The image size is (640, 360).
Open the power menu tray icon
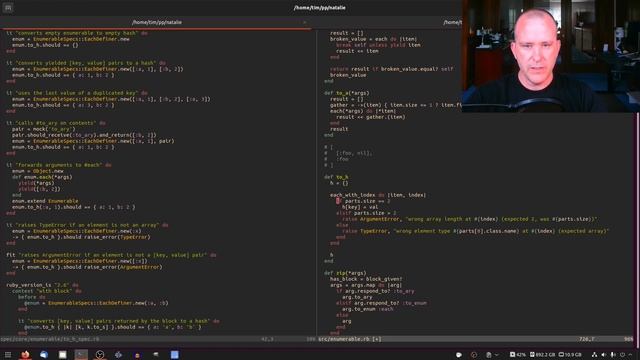coord(622,355)
